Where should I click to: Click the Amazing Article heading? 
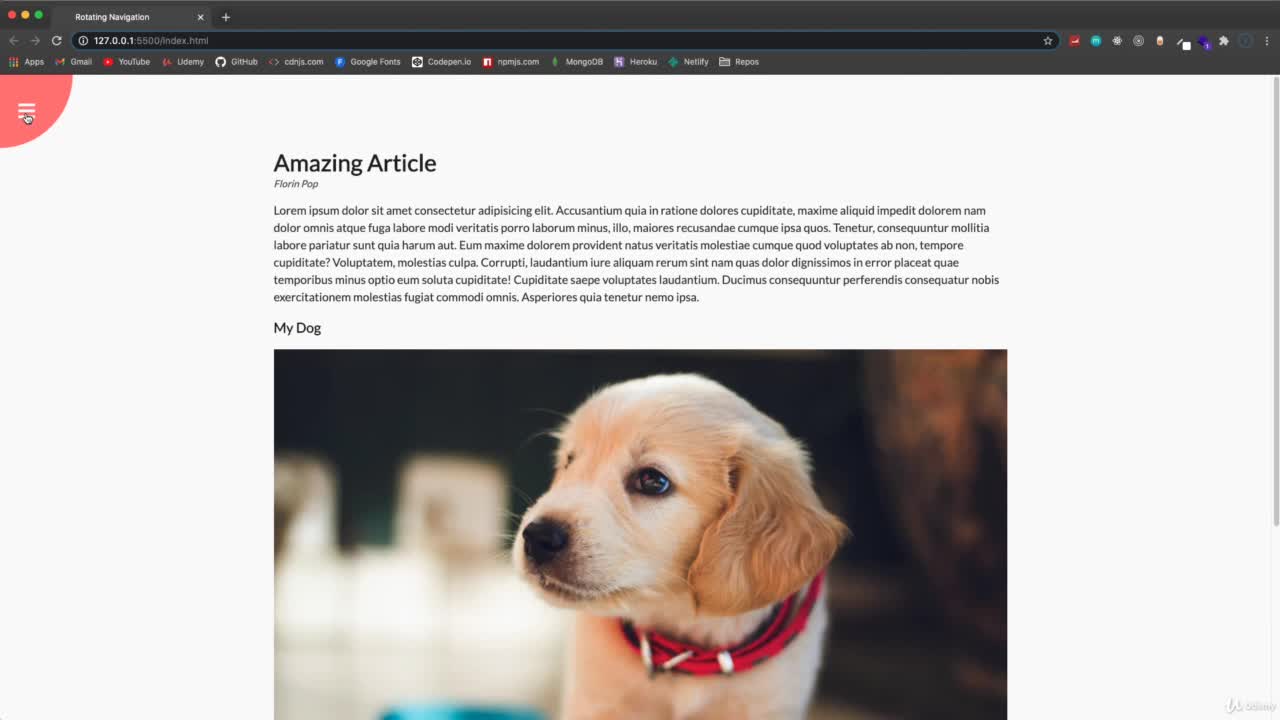tap(355, 163)
